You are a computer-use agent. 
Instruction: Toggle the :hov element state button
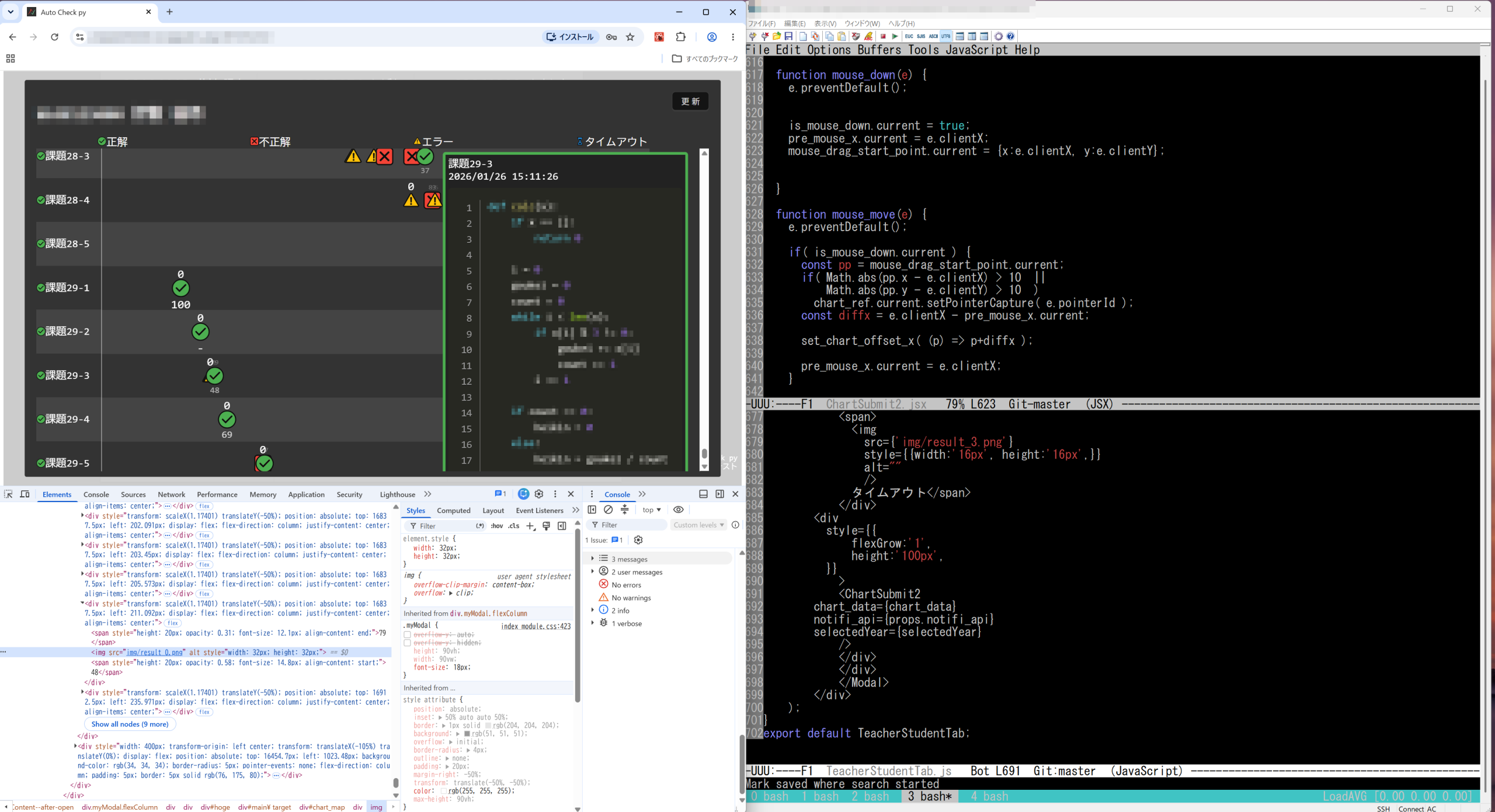tap(497, 525)
